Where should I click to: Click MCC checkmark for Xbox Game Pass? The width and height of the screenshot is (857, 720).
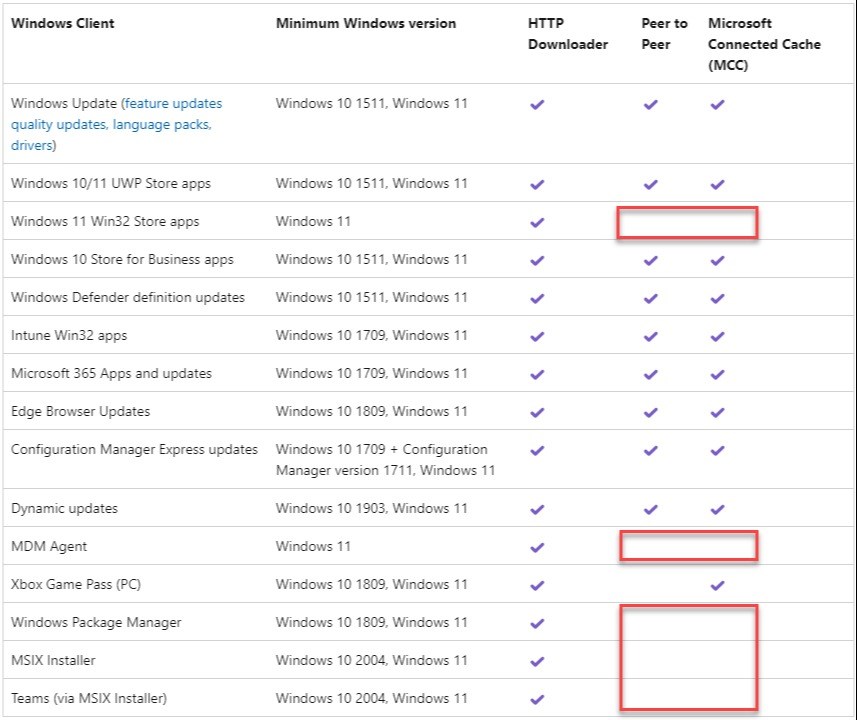pos(718,585)
